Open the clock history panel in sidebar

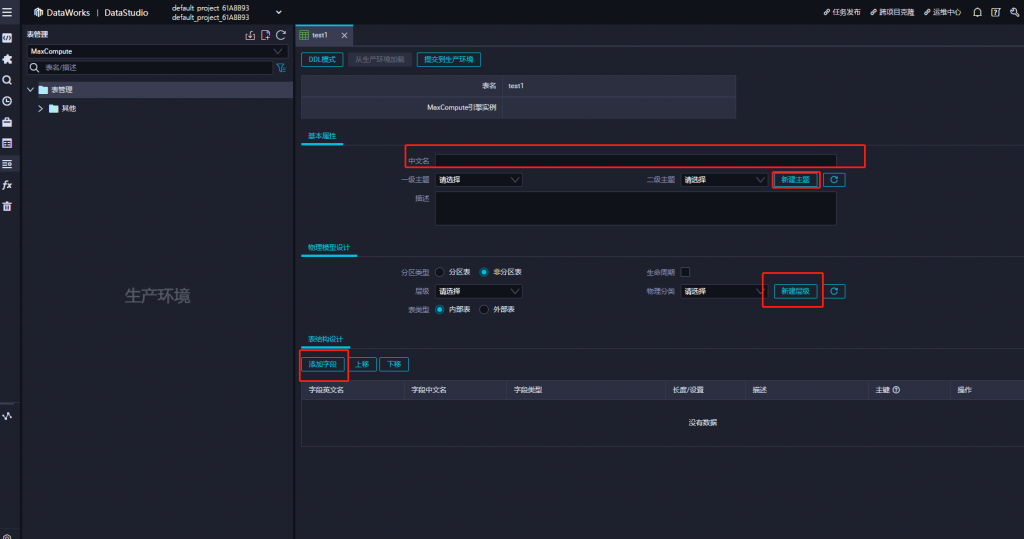click(7, 101)
